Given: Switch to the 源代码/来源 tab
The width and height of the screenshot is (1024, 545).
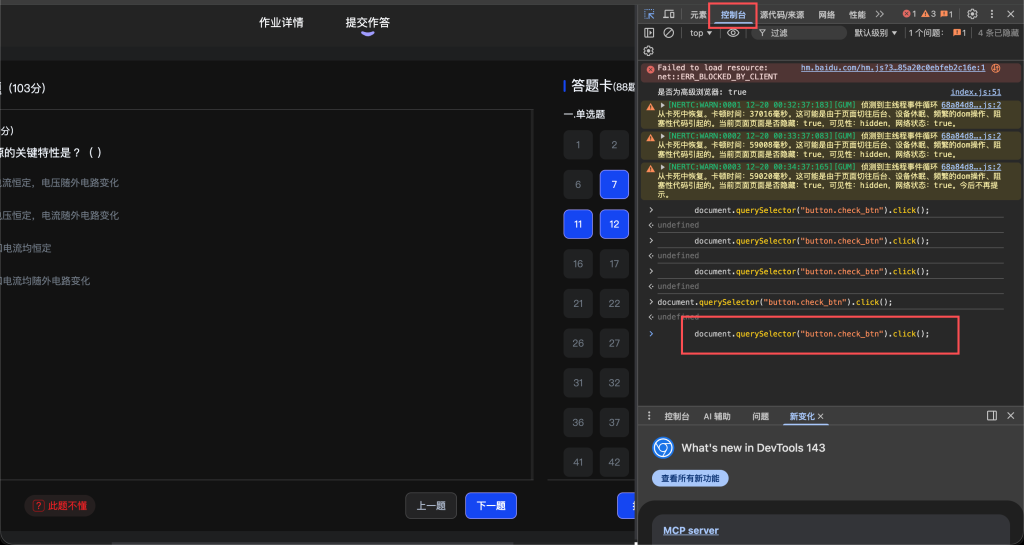Looking at the screenshot, I should [x=782, y=14].
